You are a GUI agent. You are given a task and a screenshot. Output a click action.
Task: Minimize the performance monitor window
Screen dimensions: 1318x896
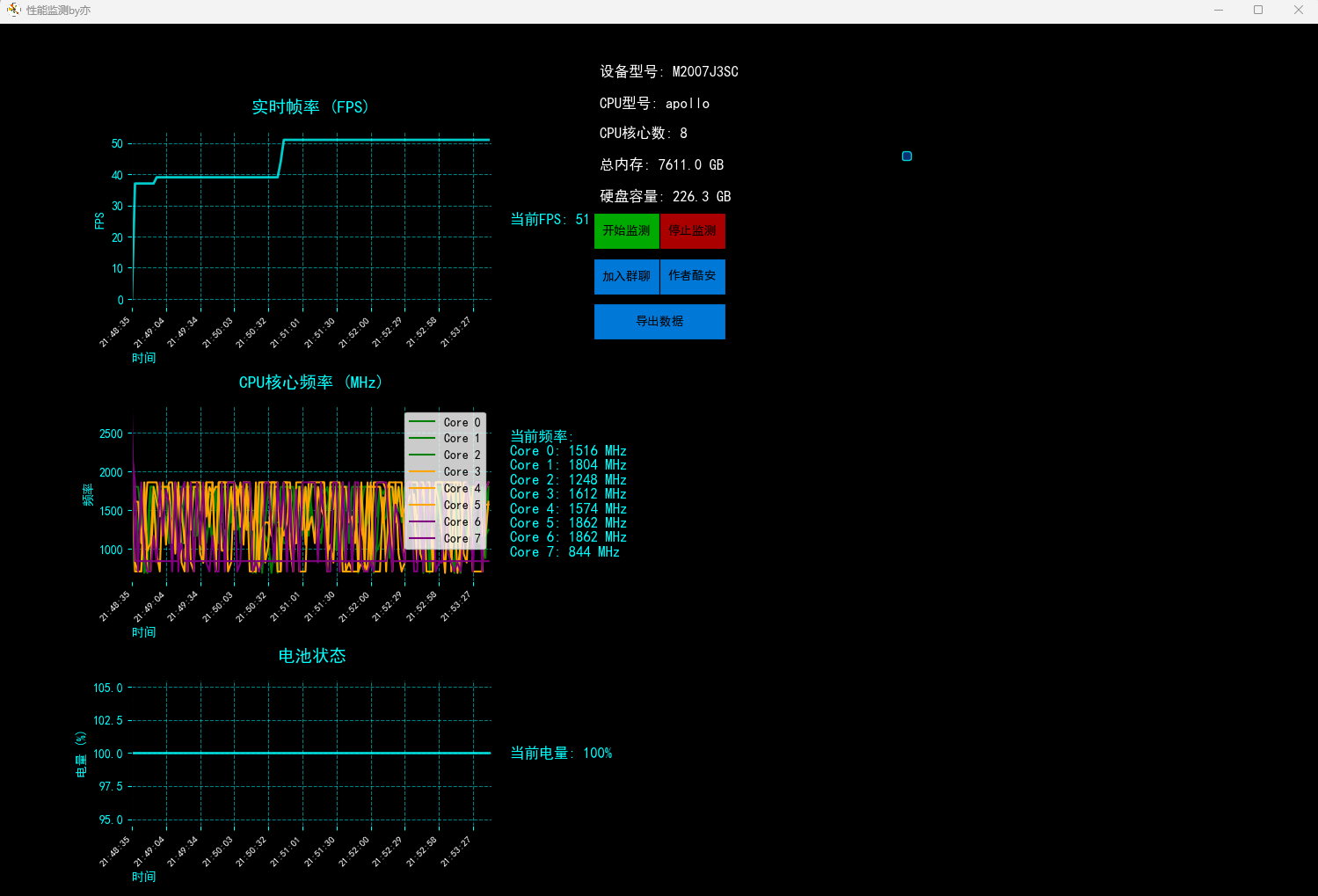click(x=1219, y=11)
